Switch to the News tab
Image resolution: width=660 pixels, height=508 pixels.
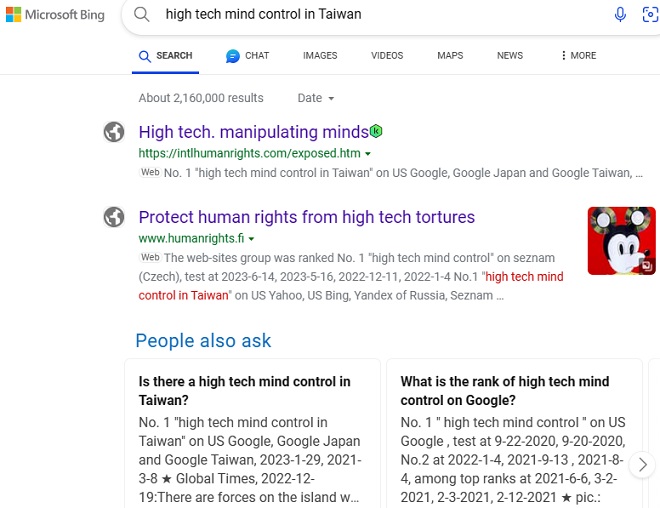click(x=510, y=56)
